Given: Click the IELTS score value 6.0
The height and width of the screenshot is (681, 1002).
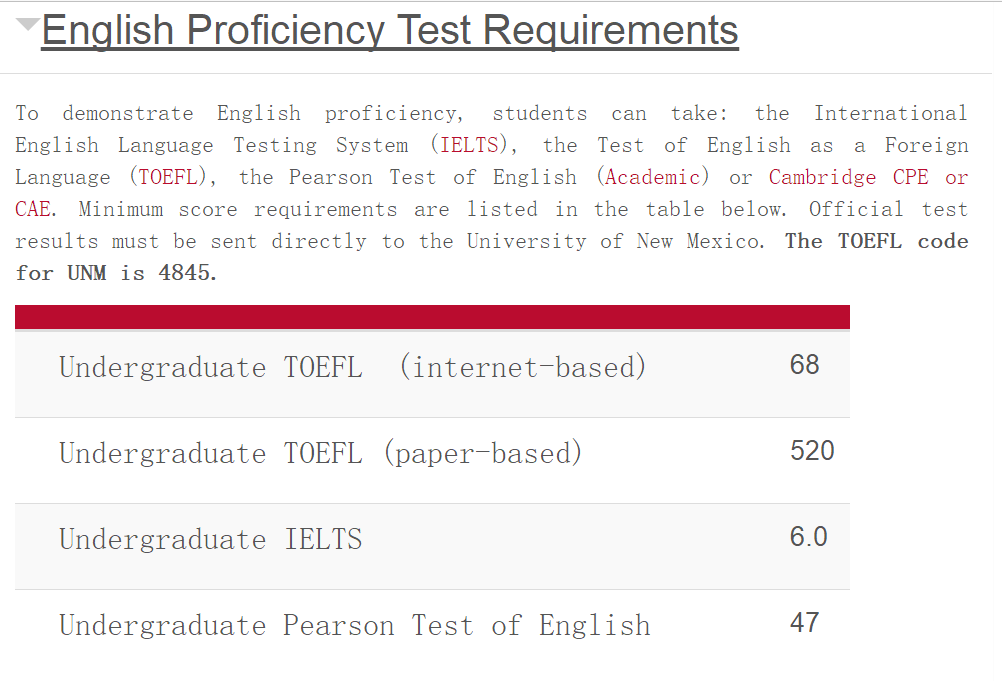Looking at the screenshot, I should (808, 537).
